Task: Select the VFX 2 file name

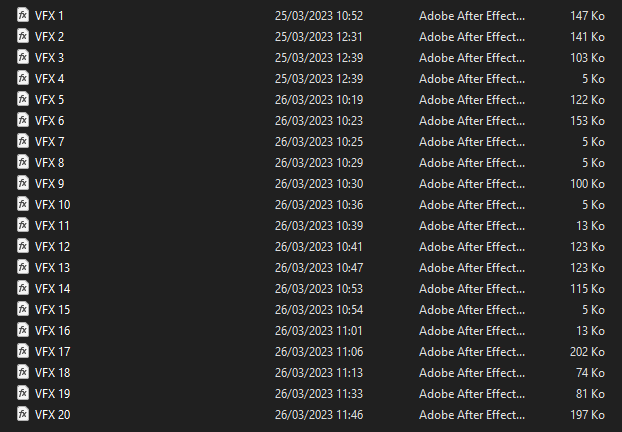Action: tap(49, 36)
